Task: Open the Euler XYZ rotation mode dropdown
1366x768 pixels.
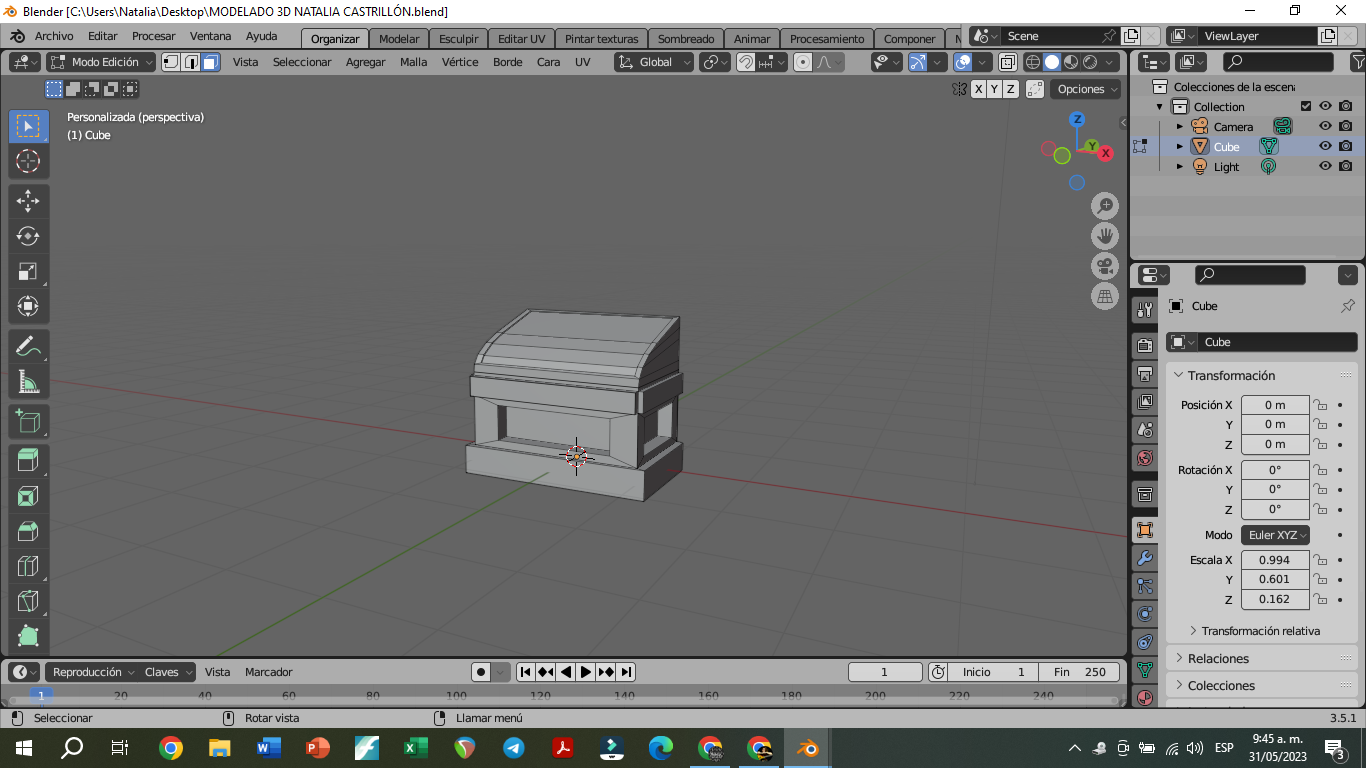Action: [x=1275, y=535]
